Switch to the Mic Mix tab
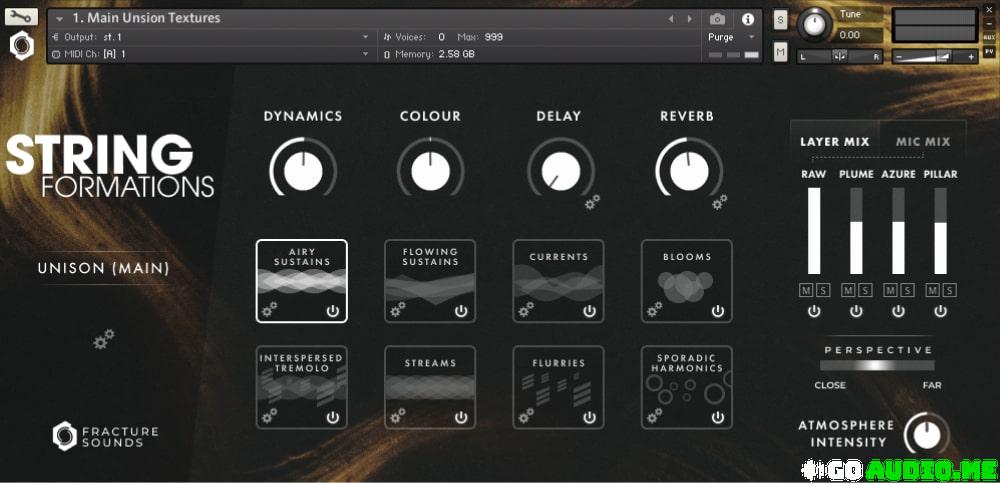 click(923, 142)
